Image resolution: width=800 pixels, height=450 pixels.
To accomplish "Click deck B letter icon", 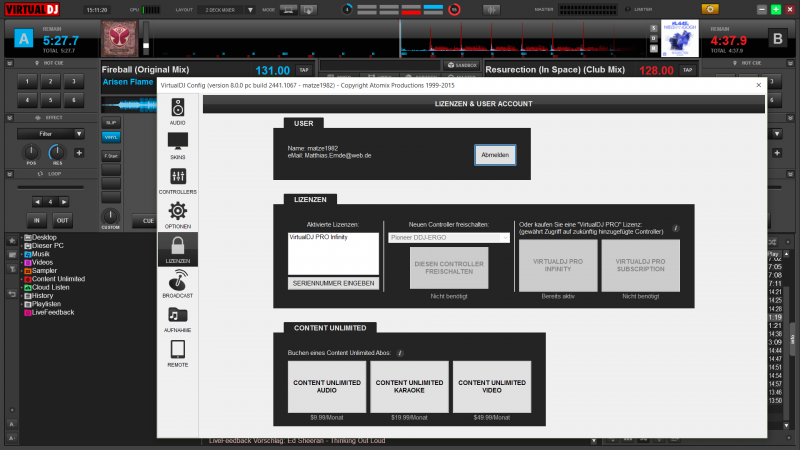I will click(778, 38).
